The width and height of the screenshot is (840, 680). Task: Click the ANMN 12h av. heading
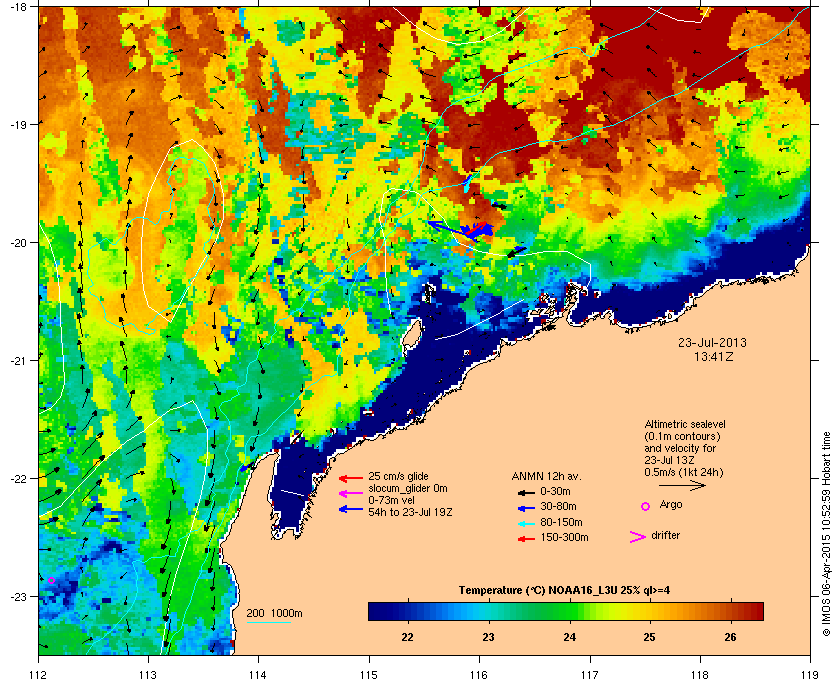coord(546,476)
